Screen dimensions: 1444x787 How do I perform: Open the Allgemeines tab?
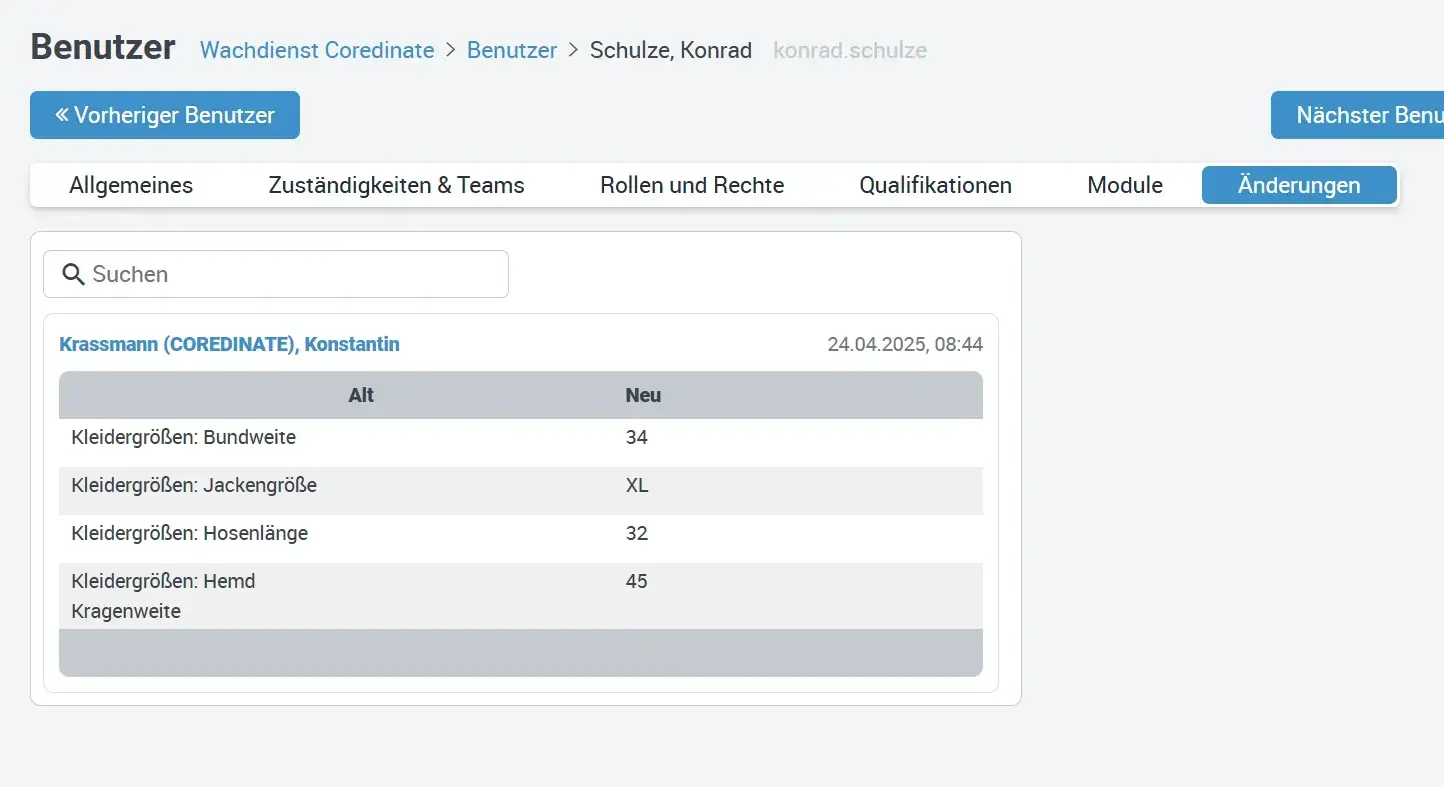click(131, 185)
